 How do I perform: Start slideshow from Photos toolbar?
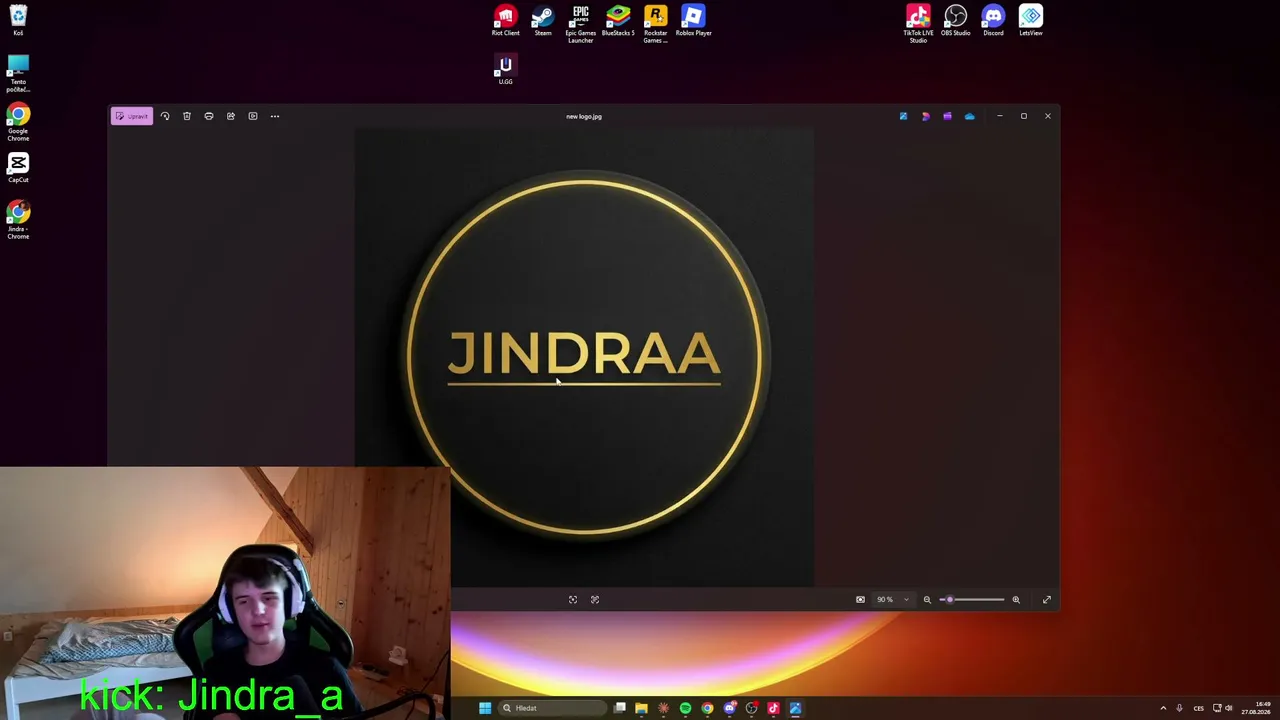pyautogui.click(x=253, y=116)
